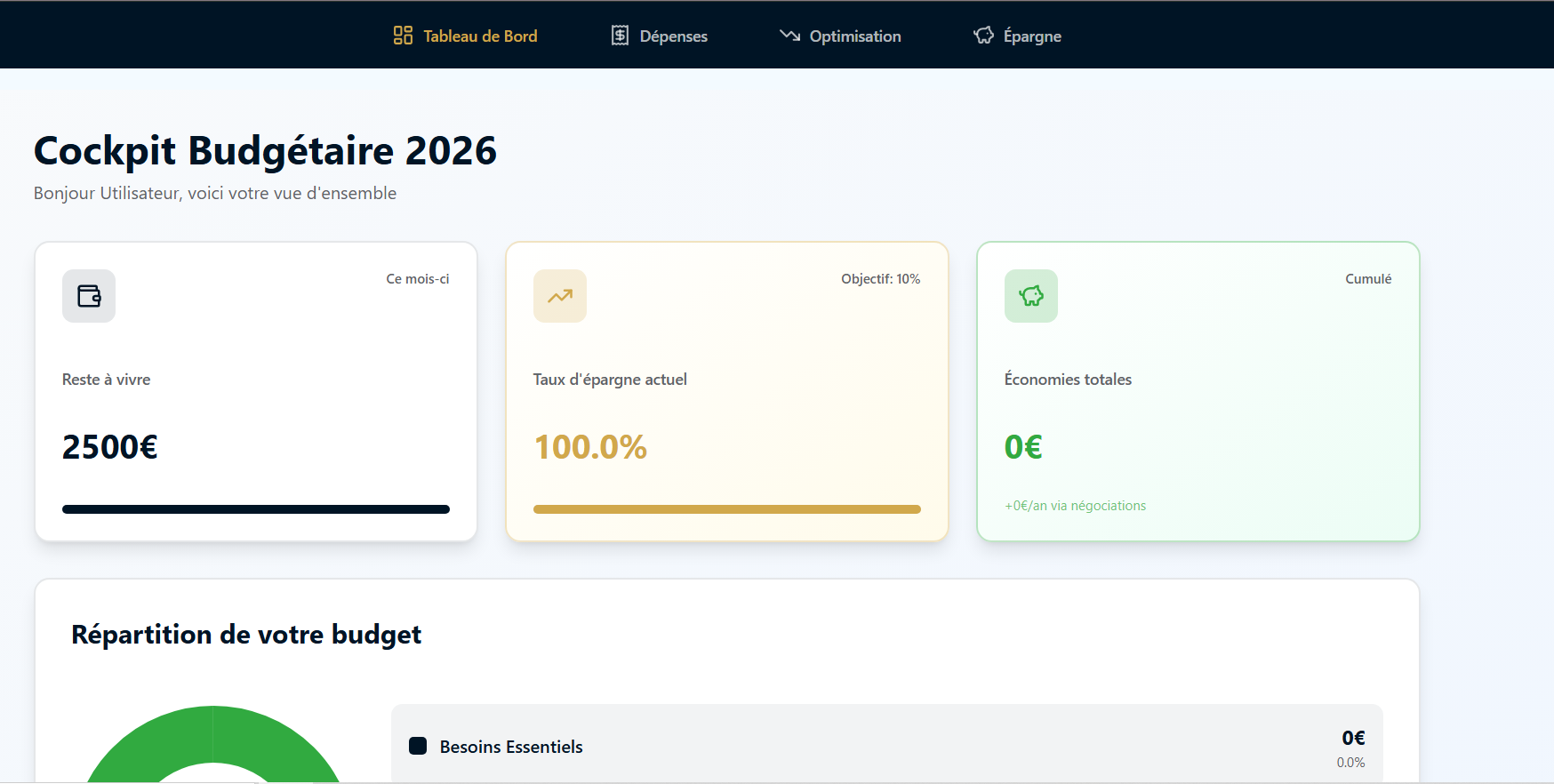Switch to the Dépenses tab
The height and width of the screenshot is (784, 1554).
pos(673,36)
